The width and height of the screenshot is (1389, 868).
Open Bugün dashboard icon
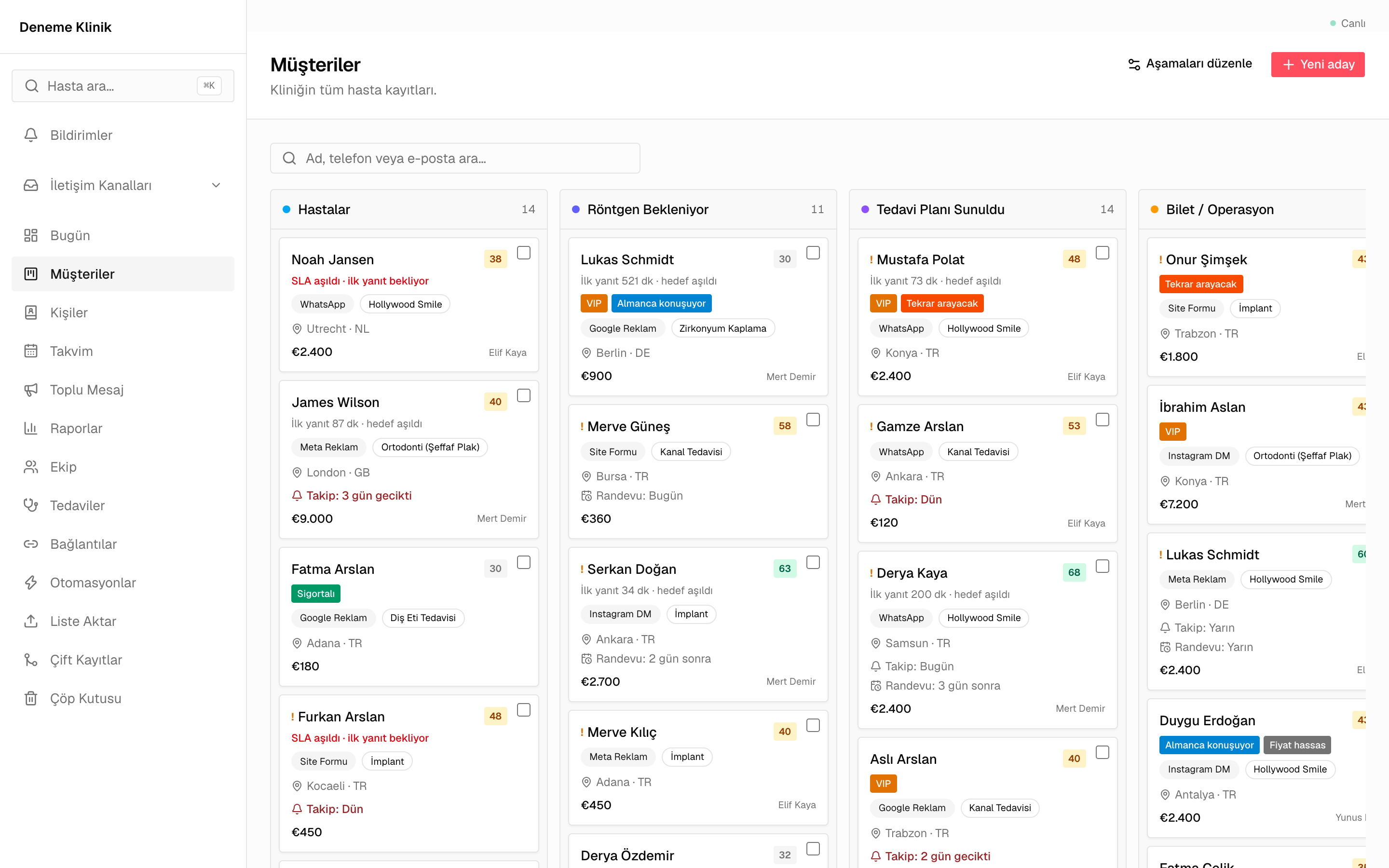click(31, 235)
